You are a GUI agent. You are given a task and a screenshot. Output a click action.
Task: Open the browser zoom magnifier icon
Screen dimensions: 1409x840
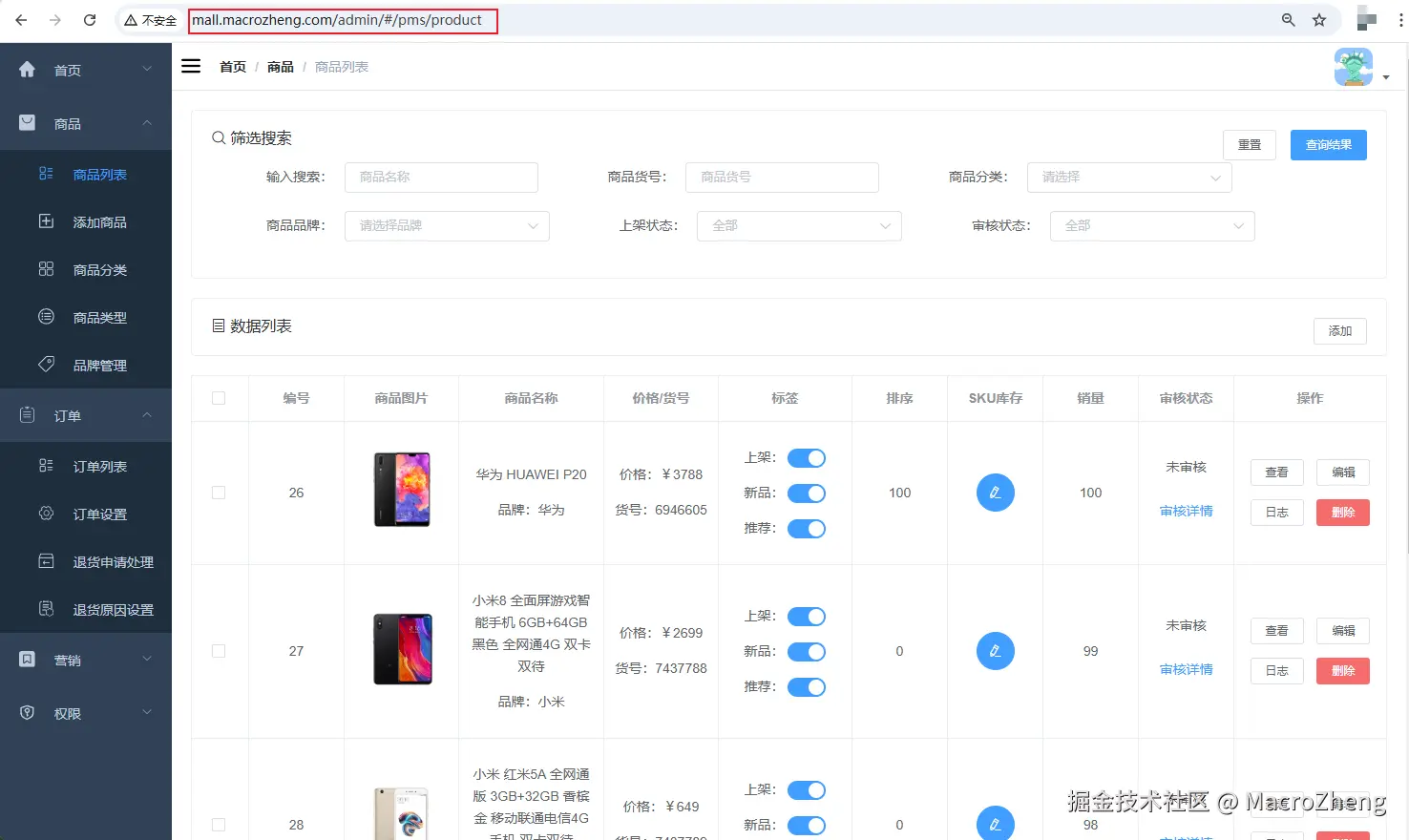click(1289, 20)
